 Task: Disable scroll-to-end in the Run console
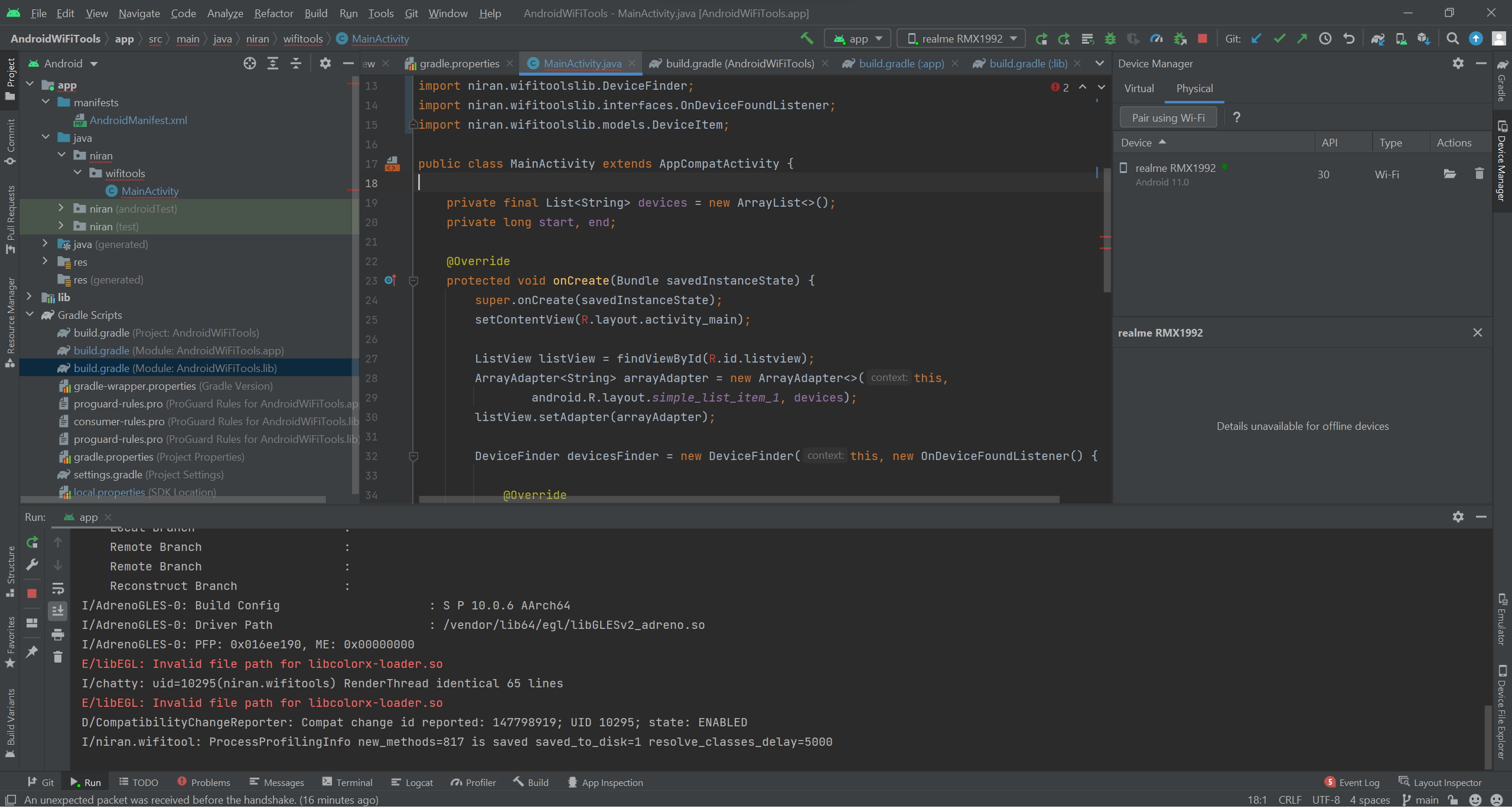[x=58, y=611]
